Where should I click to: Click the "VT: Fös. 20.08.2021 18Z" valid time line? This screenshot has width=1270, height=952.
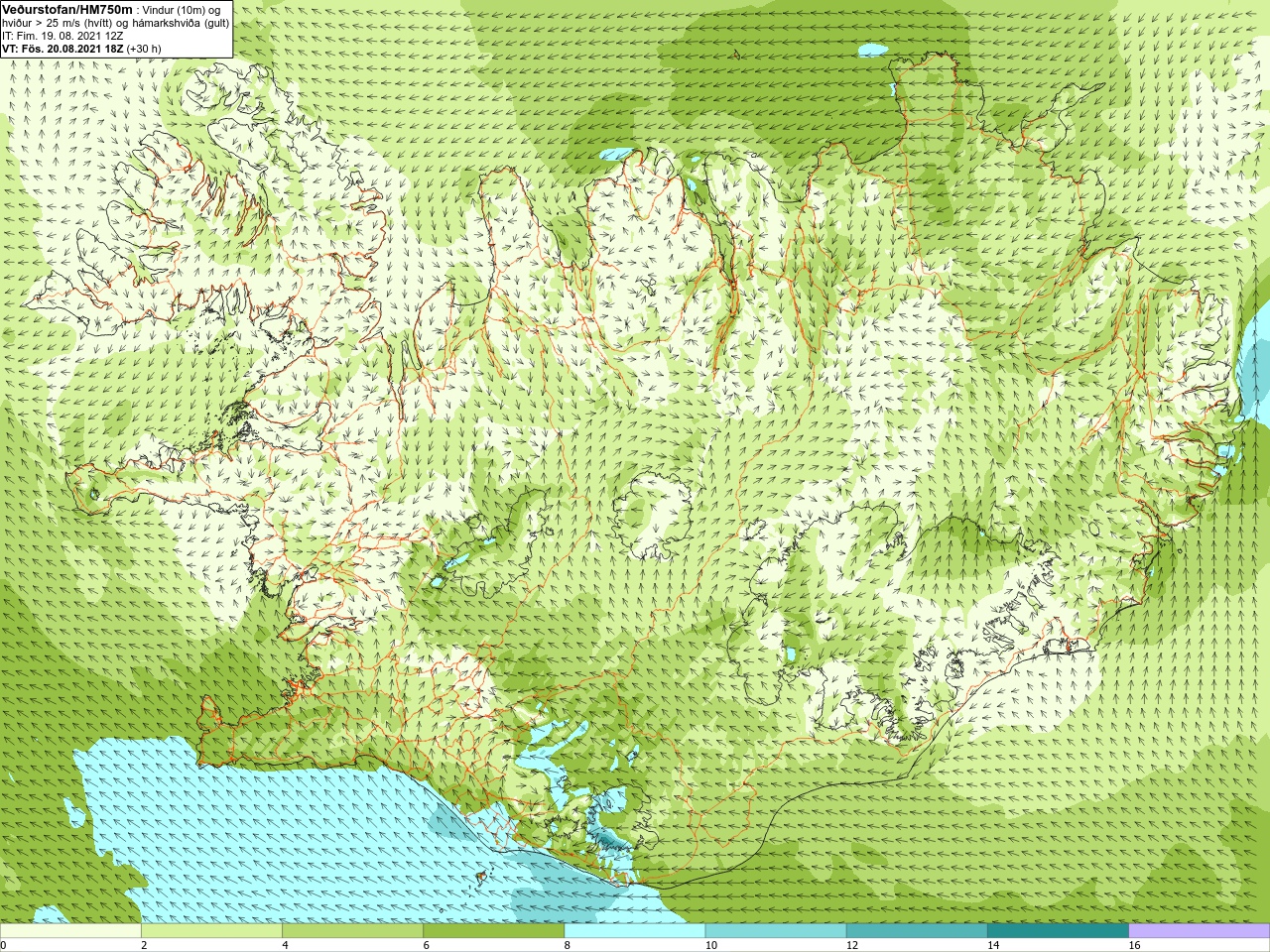[63, 49]
